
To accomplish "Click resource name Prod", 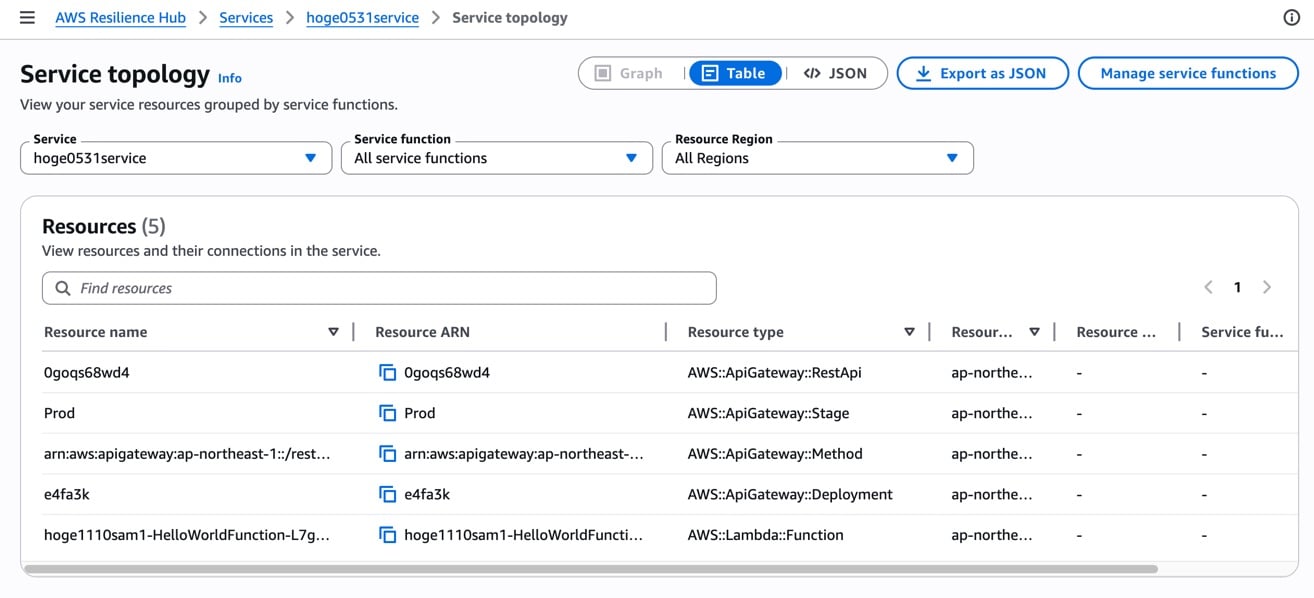I will 59,413.
